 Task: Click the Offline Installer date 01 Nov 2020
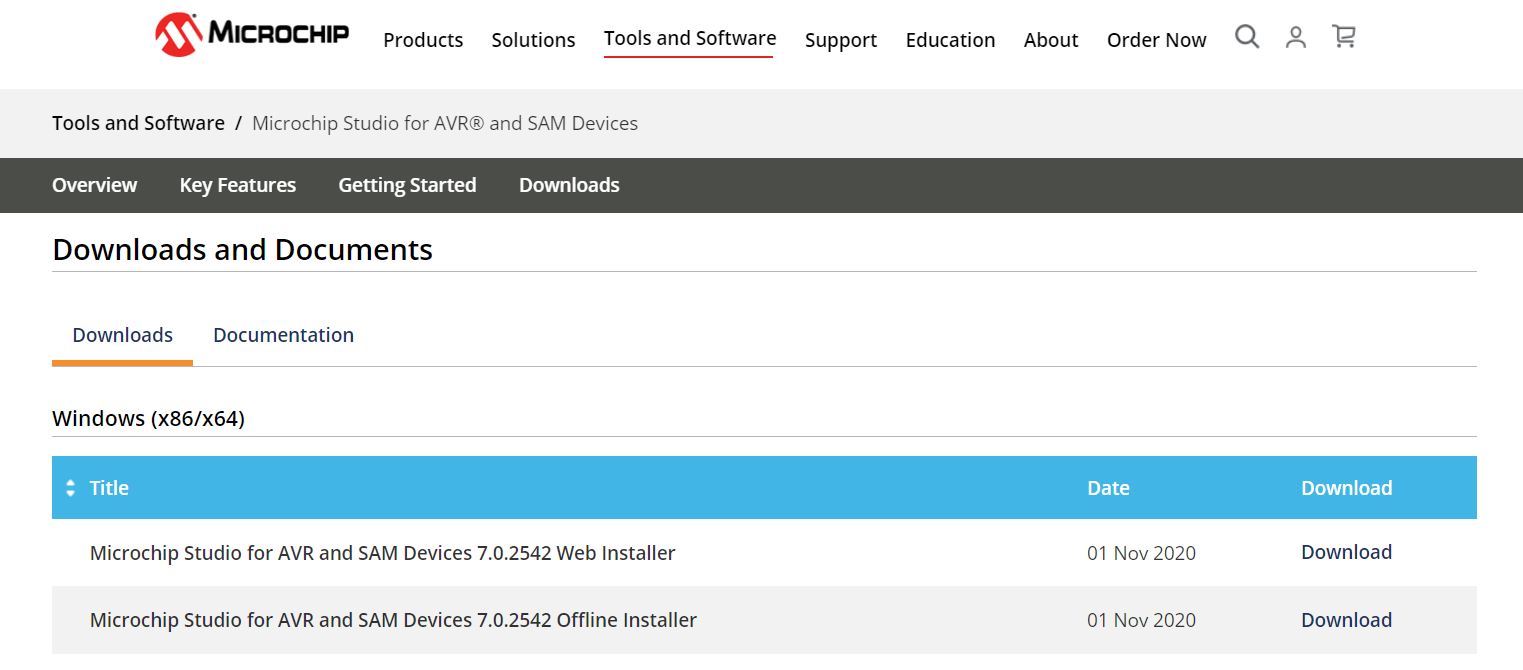click(x=1141, y=620)
